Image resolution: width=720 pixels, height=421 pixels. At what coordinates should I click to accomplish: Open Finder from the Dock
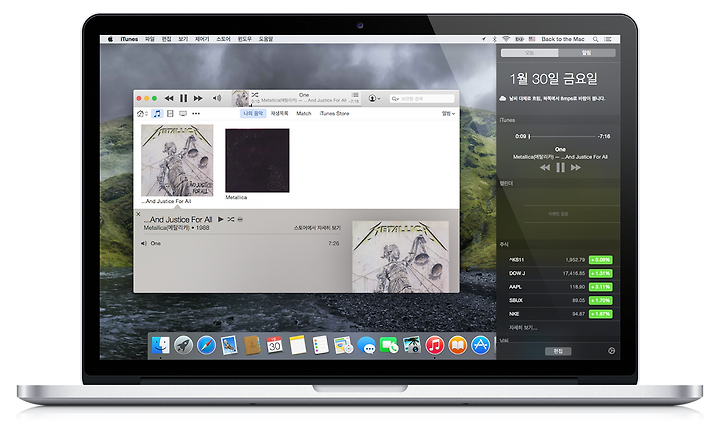160,345
